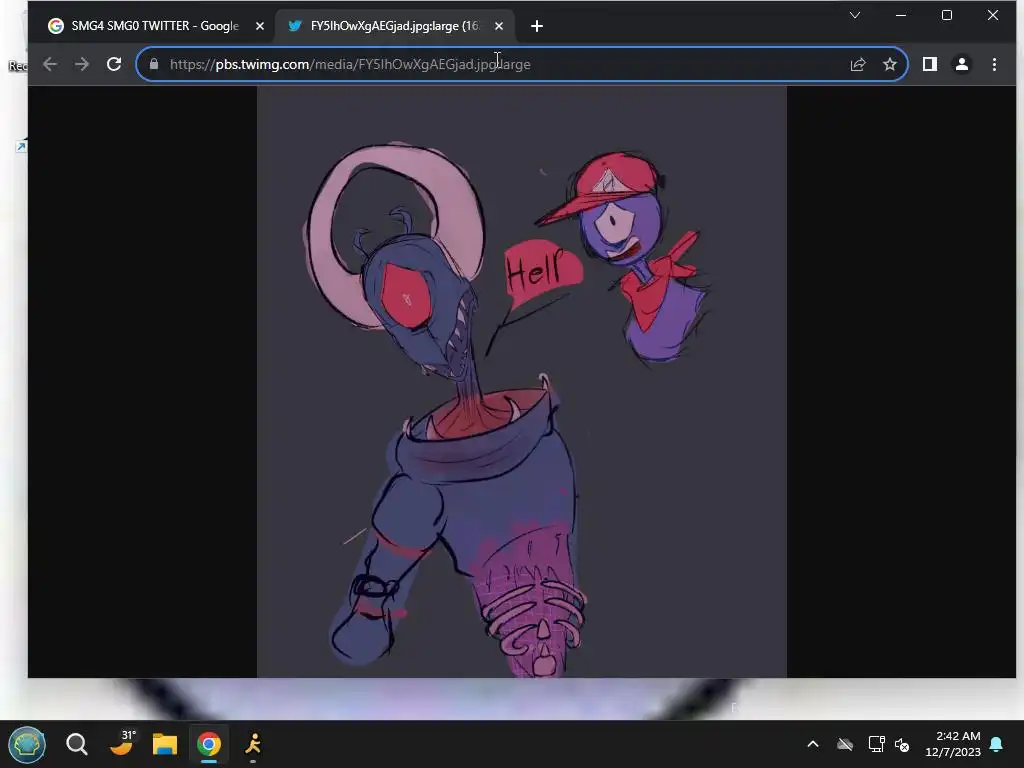Open Chrome three-dot menu
Screen dimensions: 1024x768
994,64
